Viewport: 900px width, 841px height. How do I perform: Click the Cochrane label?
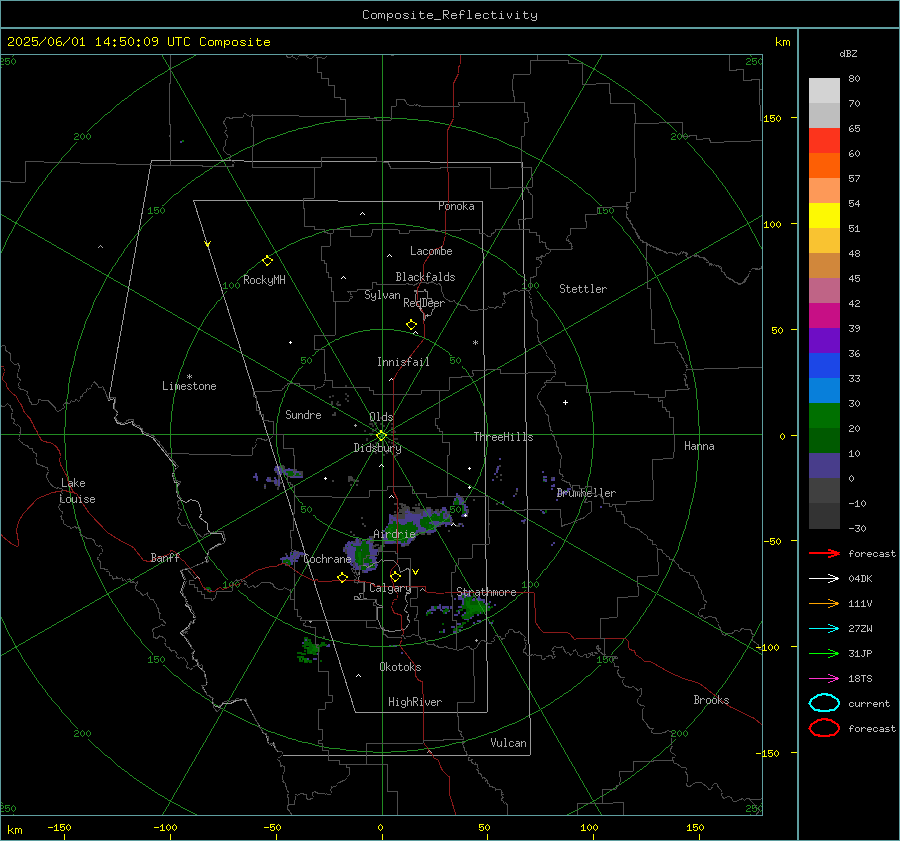coord(327,559)
